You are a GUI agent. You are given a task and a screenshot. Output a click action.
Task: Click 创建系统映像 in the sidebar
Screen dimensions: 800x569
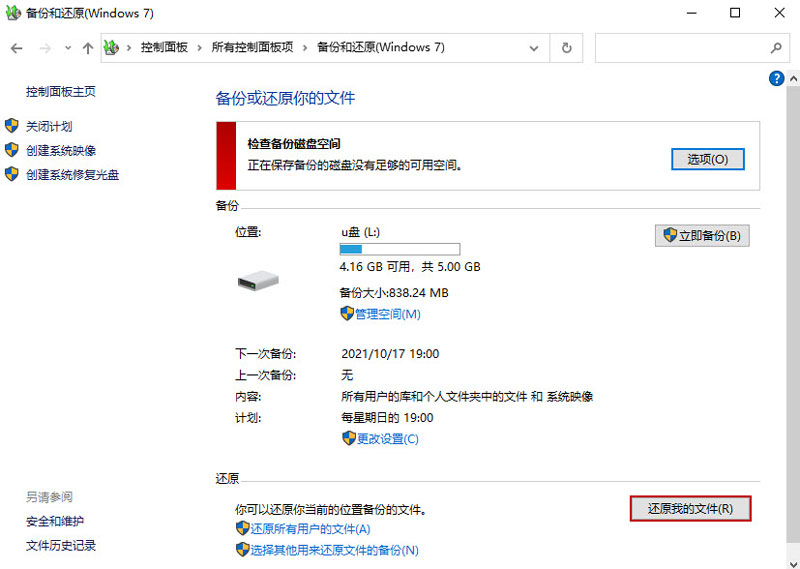tap(61, 151)
